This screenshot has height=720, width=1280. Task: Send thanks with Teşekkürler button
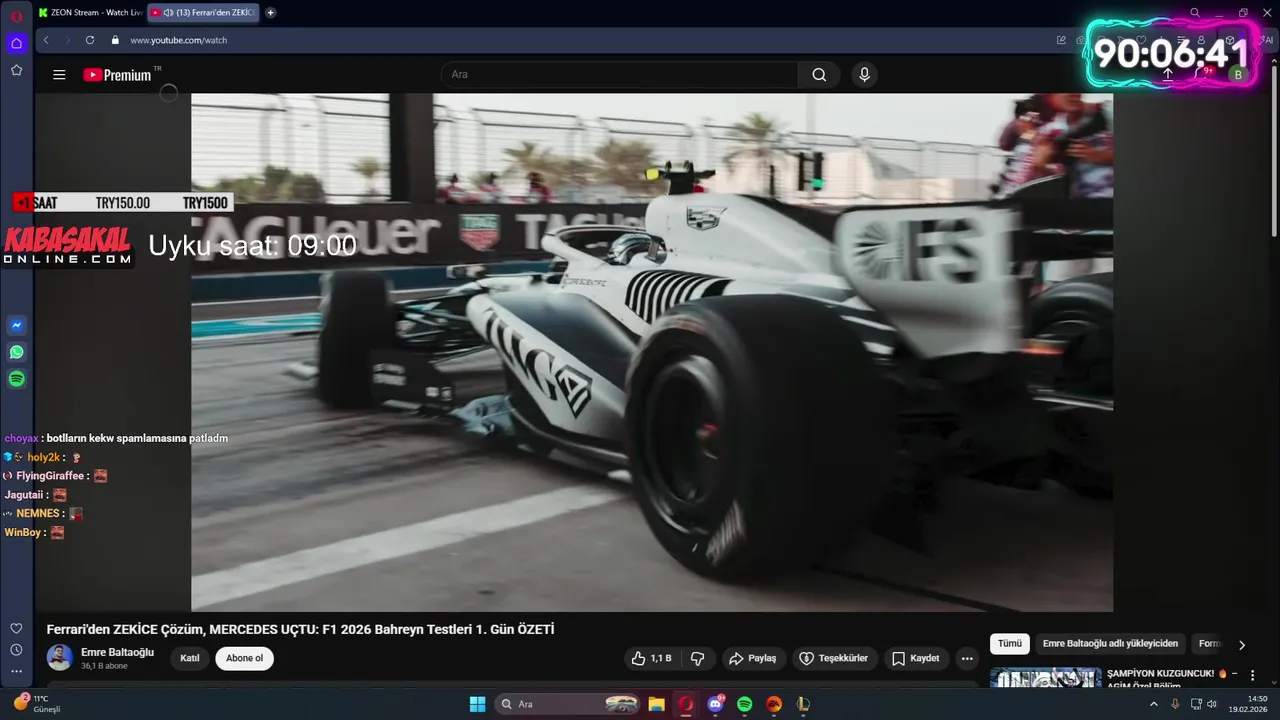(x=835, y=658)
